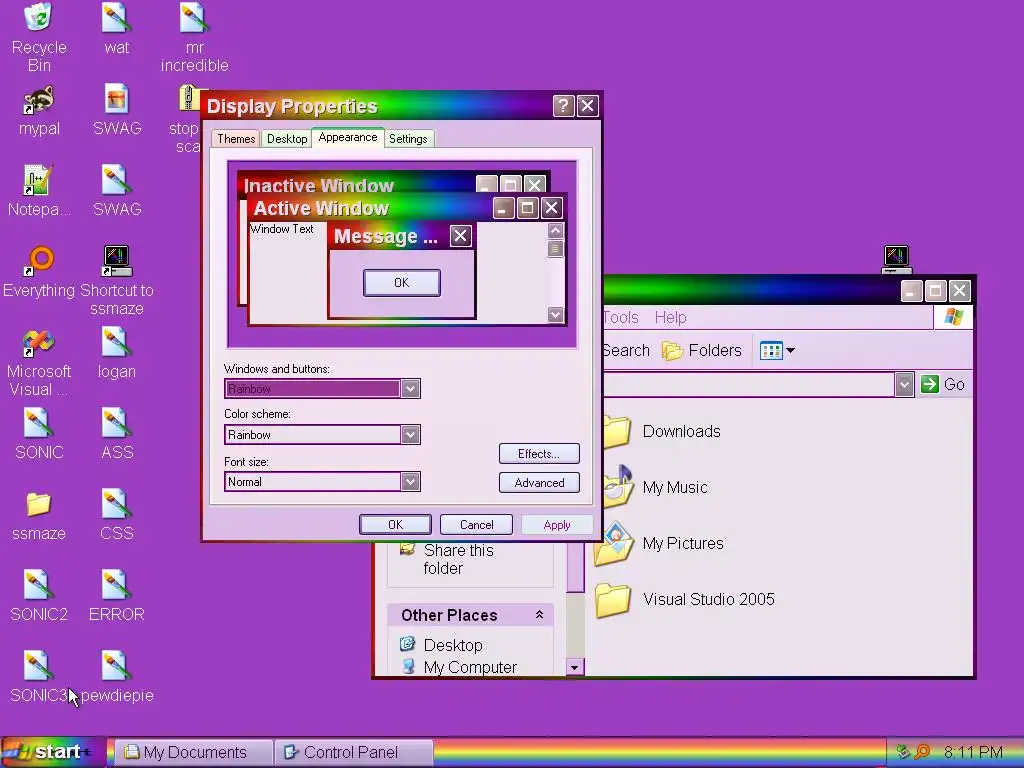Select the pewdiepie desktop file icon
Viewport: 1024px width, 768px height.
tap(116, 666)
